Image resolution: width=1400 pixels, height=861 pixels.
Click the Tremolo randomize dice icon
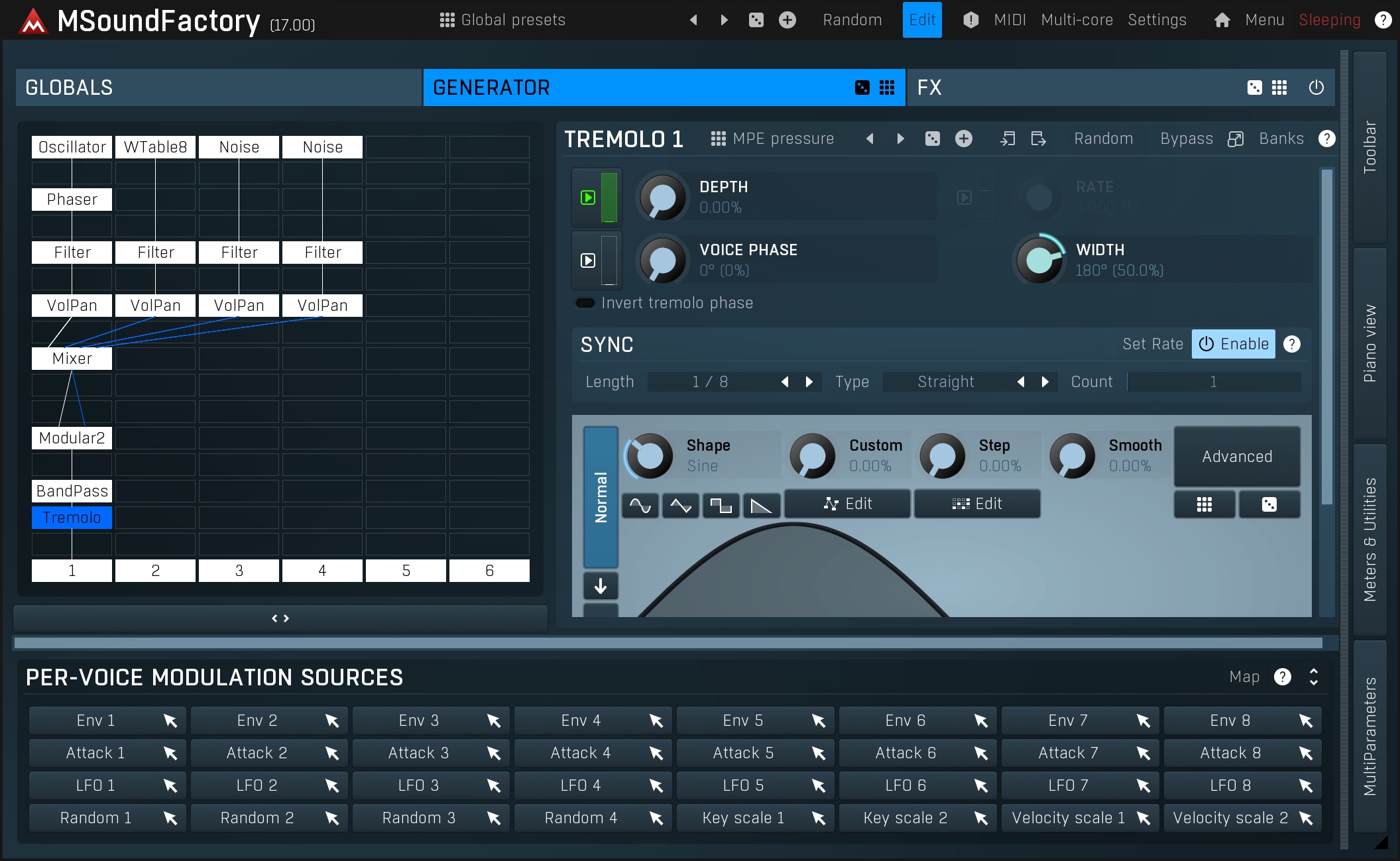(932, 139)
